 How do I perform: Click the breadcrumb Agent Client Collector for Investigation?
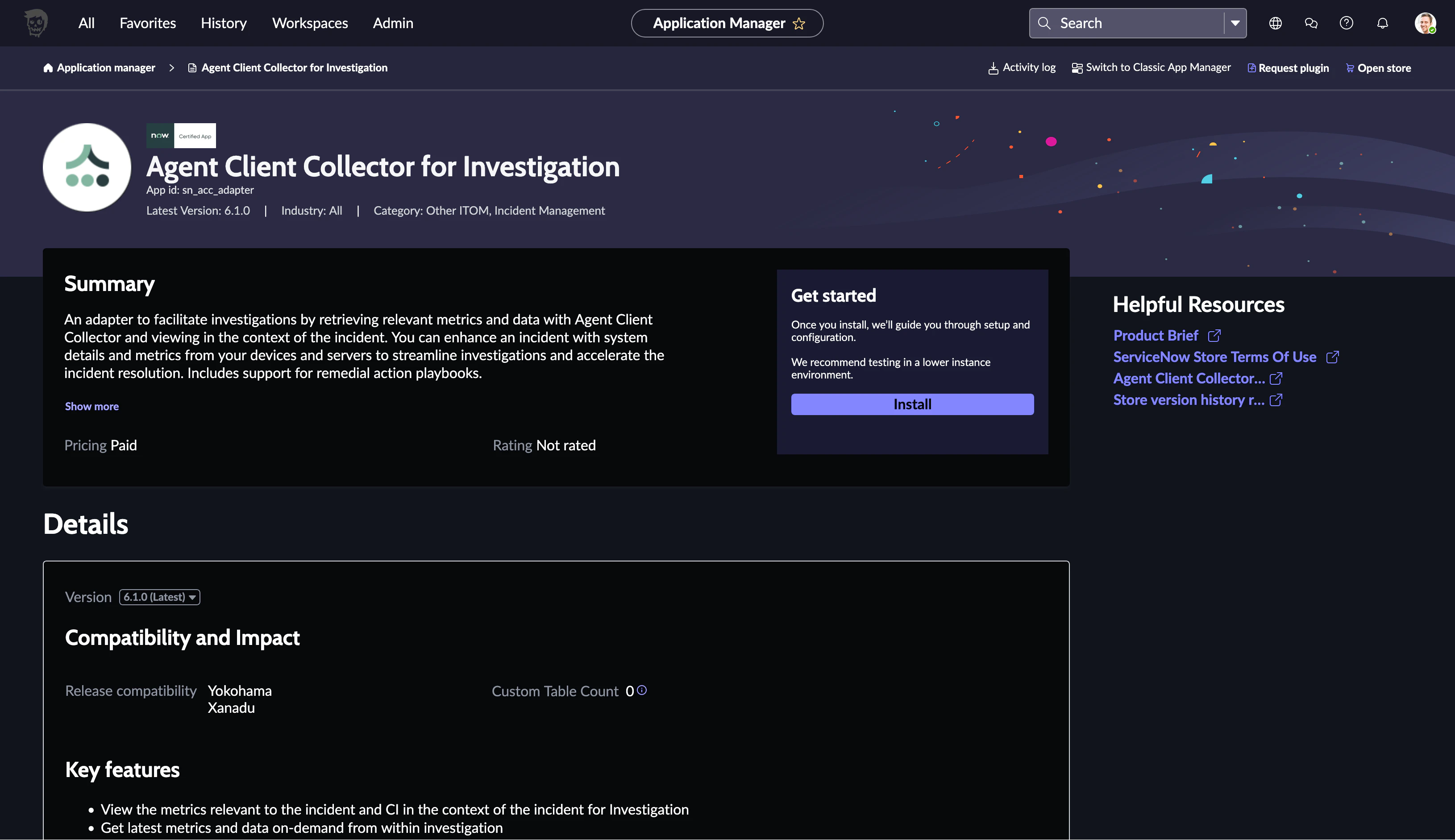[x=294, y=68]
